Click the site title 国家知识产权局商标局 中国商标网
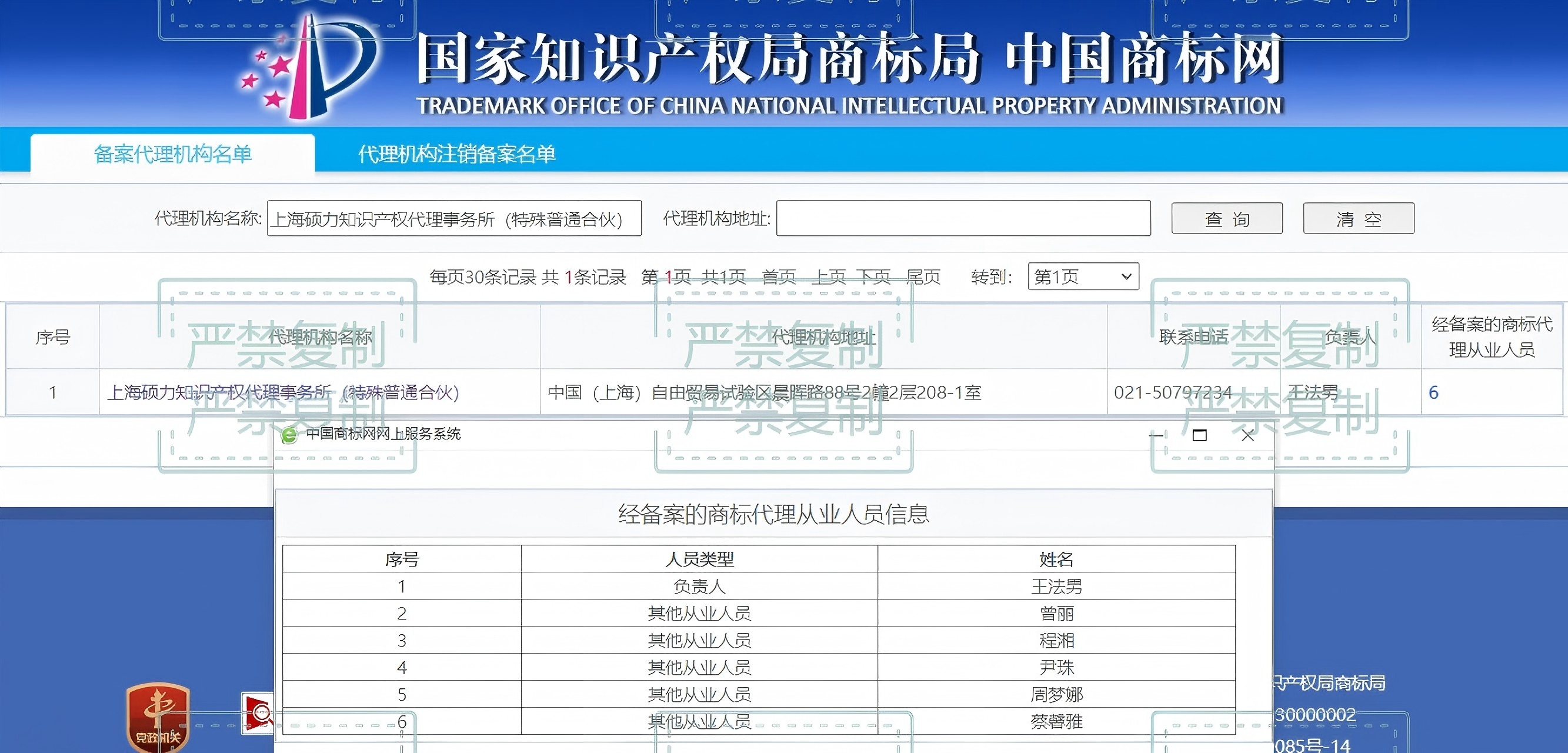1568x753 pixels. tap(851, 58)
